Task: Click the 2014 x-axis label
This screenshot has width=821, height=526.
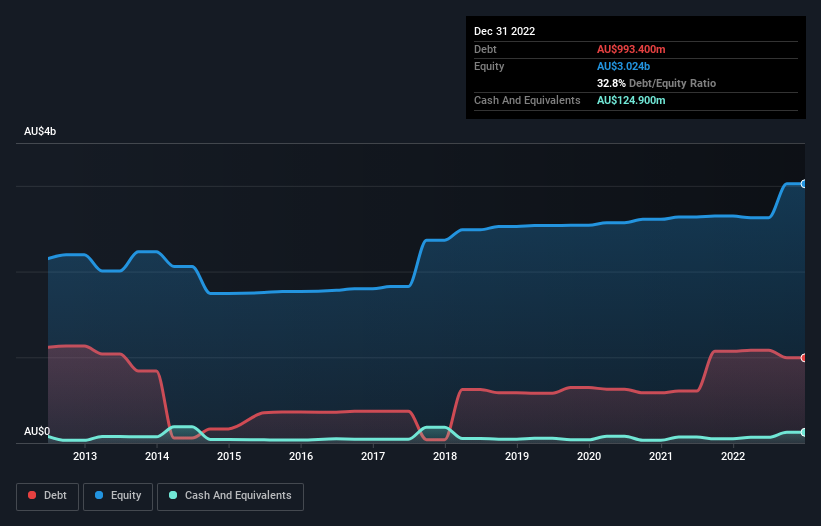Action: pyautogui.click(x=157, y=456)
